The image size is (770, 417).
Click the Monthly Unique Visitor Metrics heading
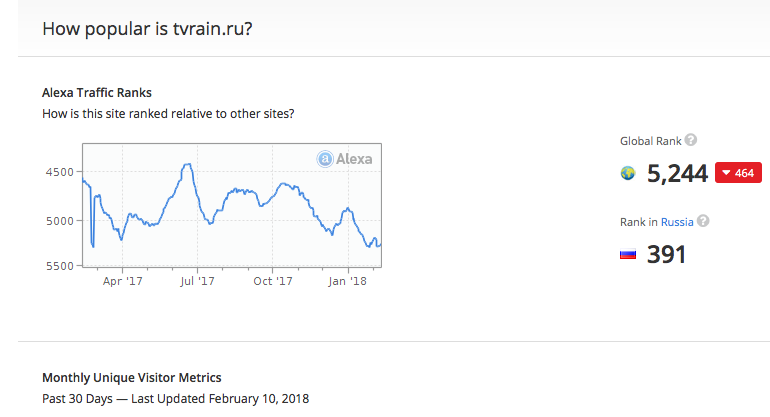pos(132,378)
